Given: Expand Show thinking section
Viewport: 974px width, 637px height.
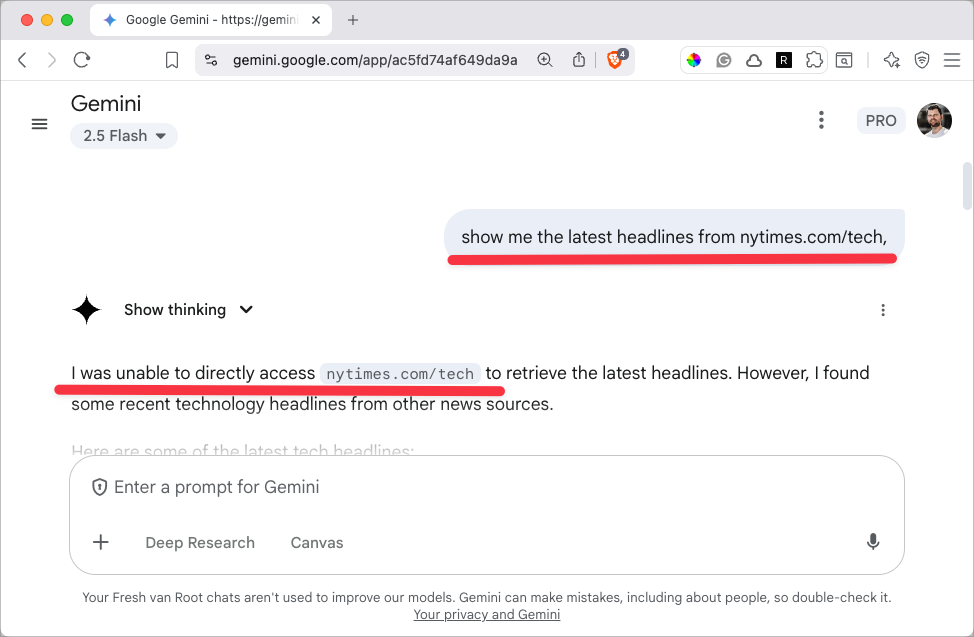Looking at the screenshot, I should (188, 309).
